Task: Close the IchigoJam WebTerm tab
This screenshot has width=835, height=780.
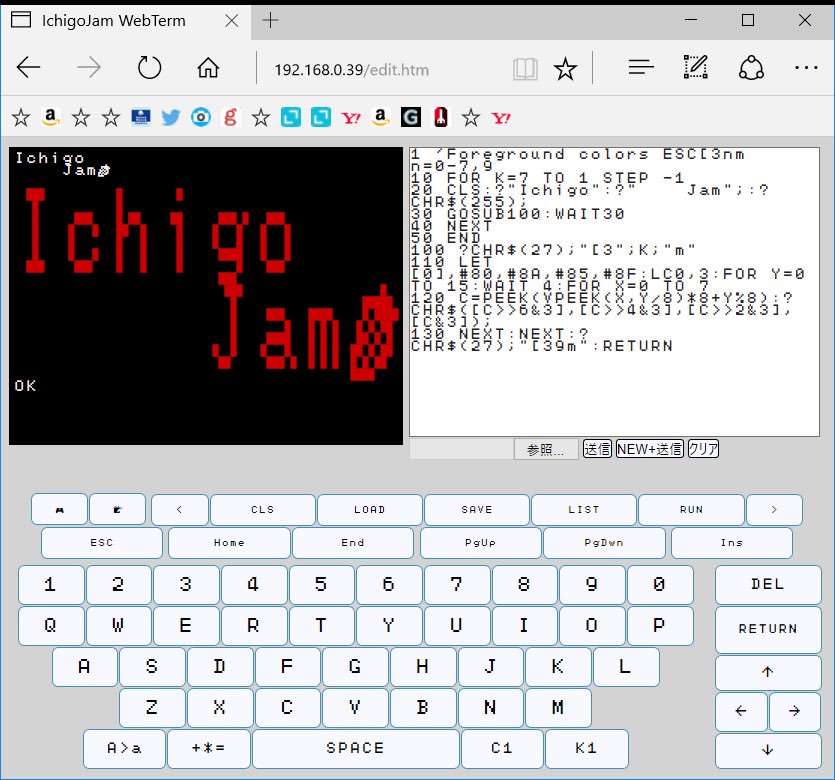Action: pyautogui.click(x=232, y=21)
